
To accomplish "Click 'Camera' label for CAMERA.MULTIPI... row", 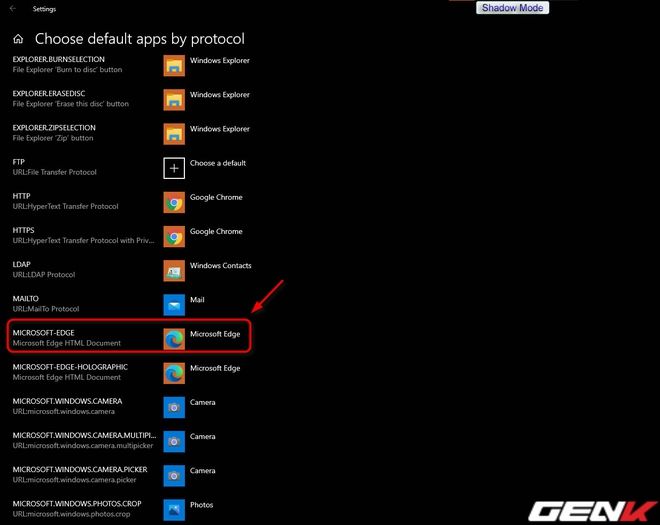I will 202,437.
